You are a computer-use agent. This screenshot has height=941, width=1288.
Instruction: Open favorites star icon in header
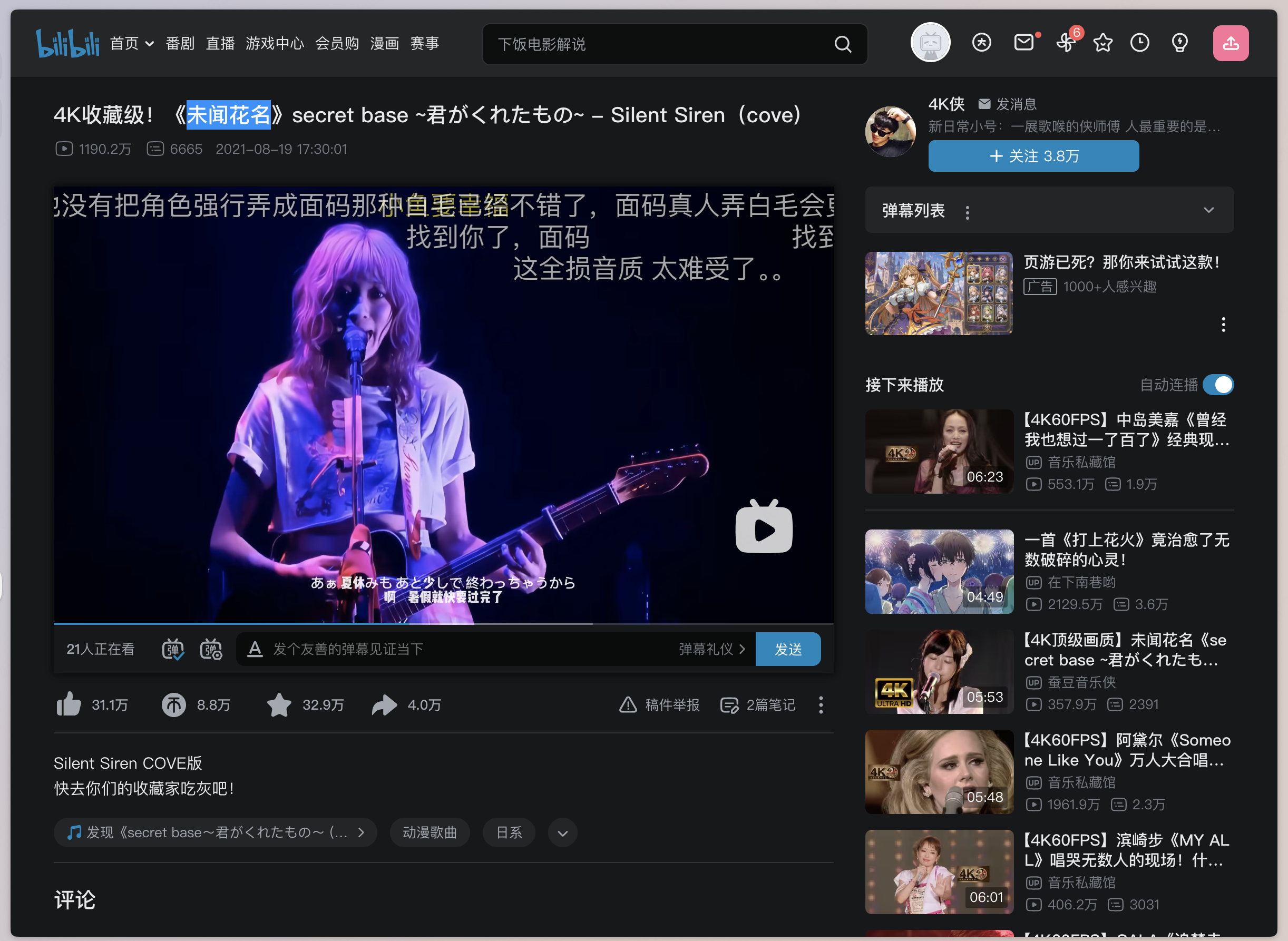point(1103,42)
